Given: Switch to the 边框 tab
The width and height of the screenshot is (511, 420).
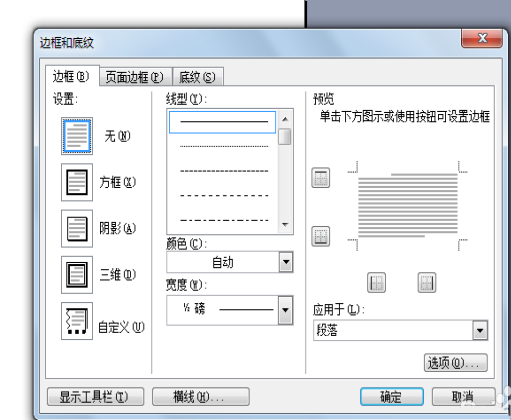Looking at the screenshot, I should [72, 76].
